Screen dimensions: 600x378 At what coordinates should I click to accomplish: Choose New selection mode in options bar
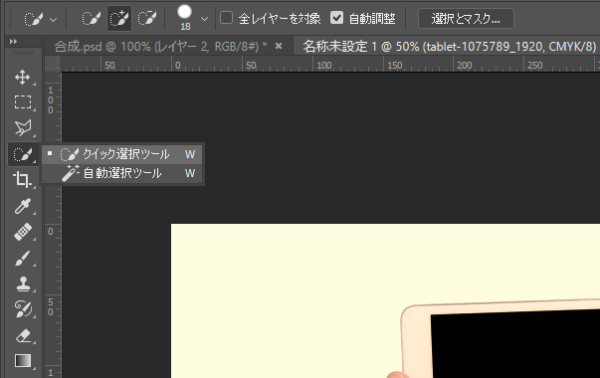[91, 18]
